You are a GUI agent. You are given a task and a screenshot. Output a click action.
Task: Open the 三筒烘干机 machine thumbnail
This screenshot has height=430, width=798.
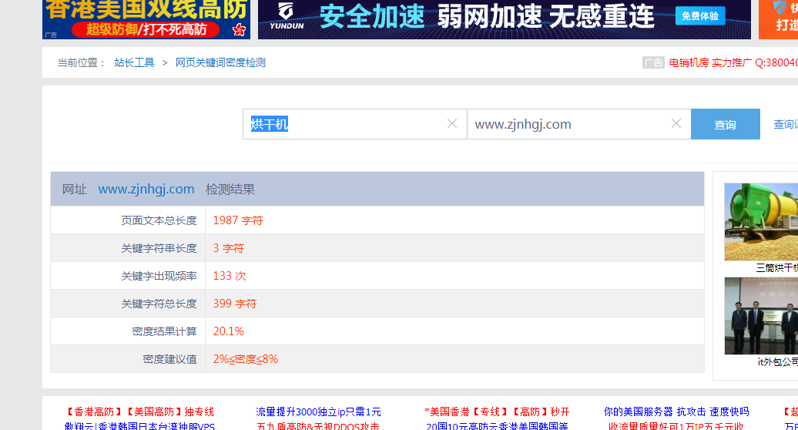coord(761,222)
